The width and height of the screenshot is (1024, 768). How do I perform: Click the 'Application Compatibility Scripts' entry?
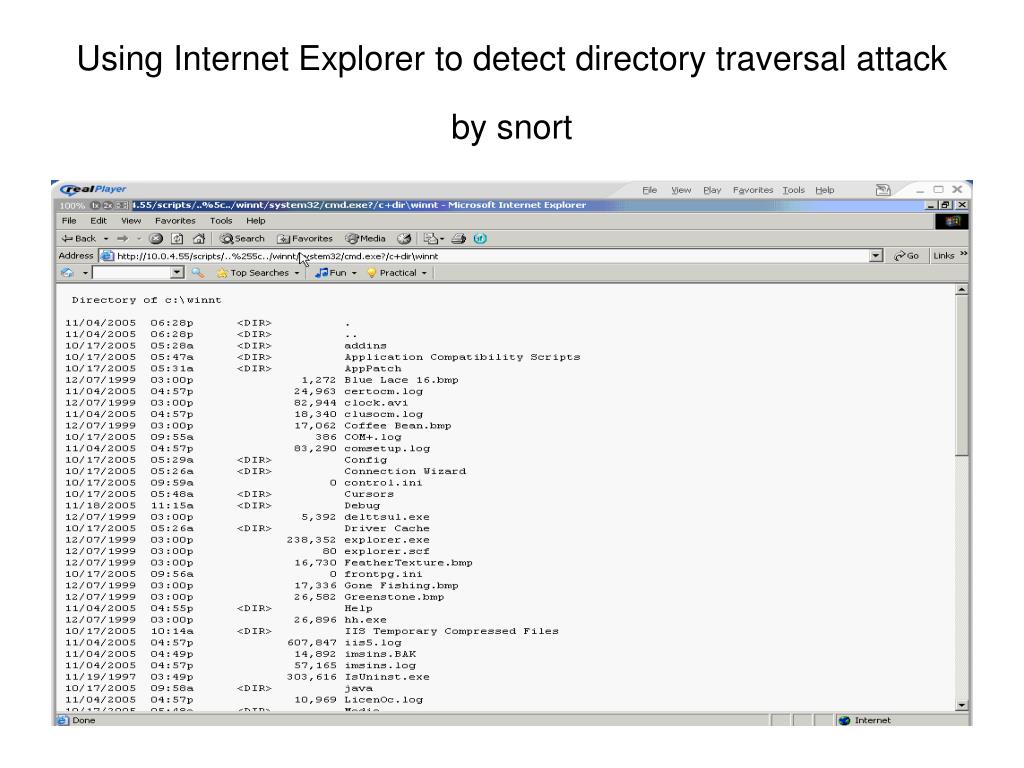462,357
